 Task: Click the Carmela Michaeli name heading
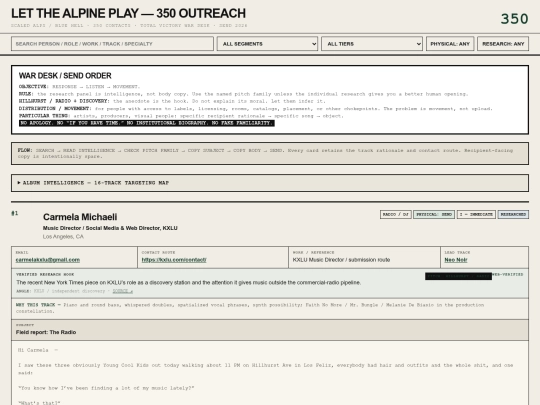(x=80, y=217)
